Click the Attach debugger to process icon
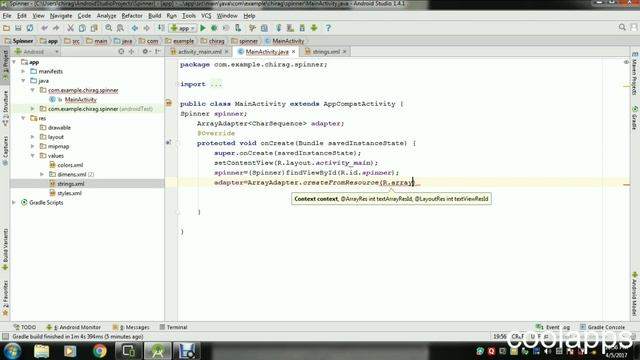 pos(238,28)
